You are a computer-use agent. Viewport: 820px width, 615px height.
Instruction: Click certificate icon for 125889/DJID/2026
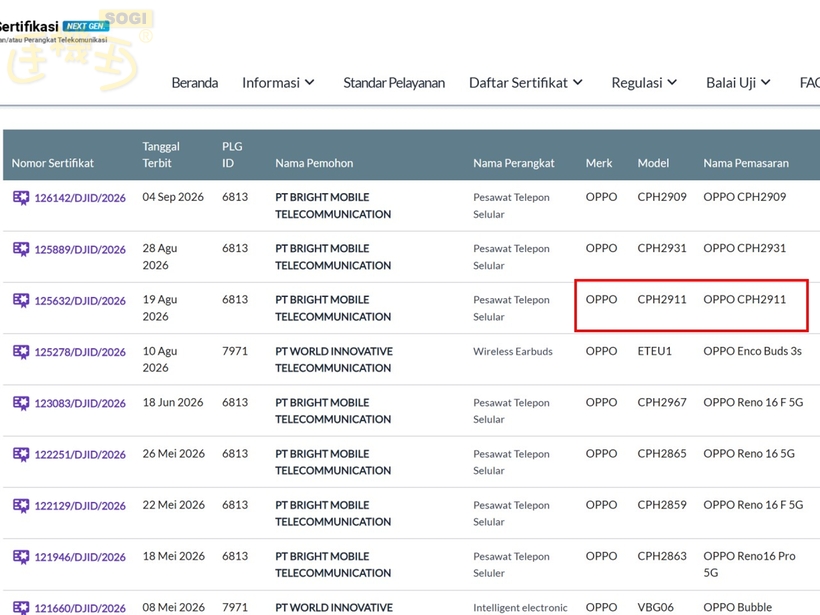(21, 249)
